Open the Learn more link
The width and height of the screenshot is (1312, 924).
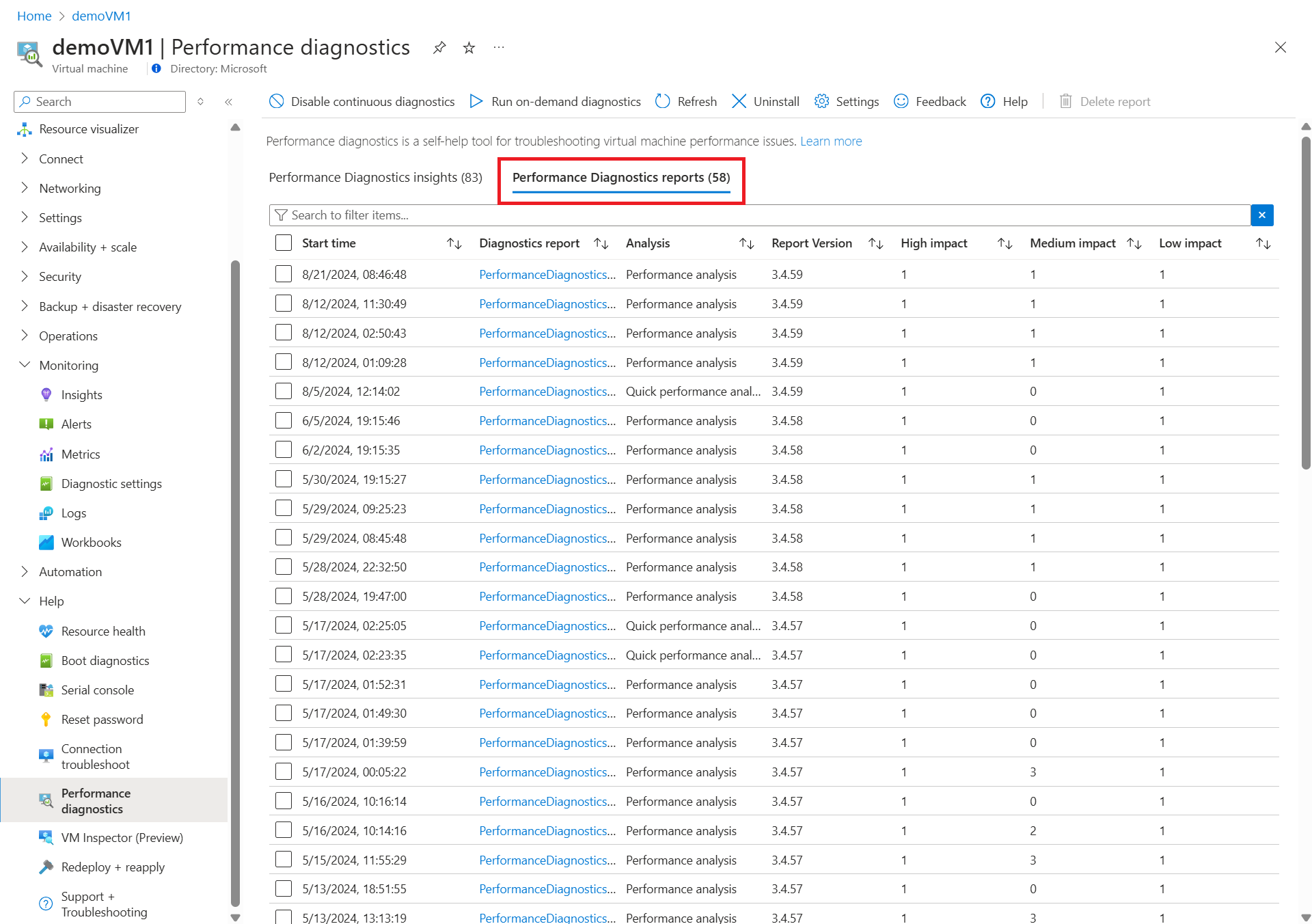click(x=831, y=141)
